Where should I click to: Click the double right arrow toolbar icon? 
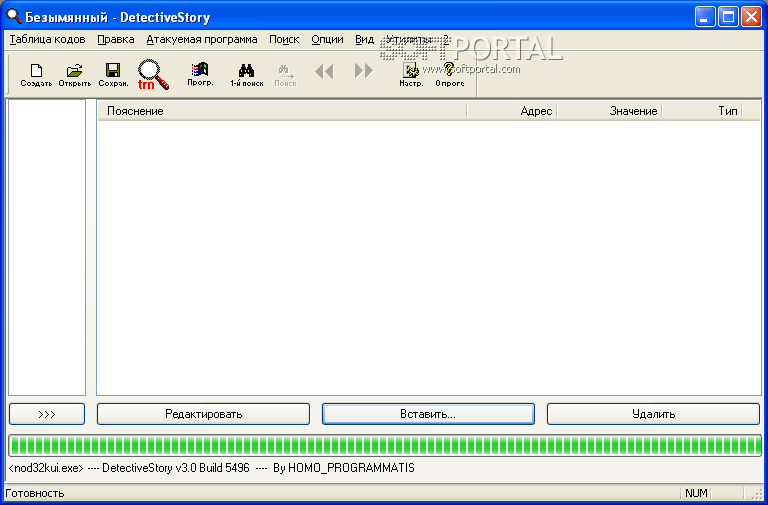point(363,71)
